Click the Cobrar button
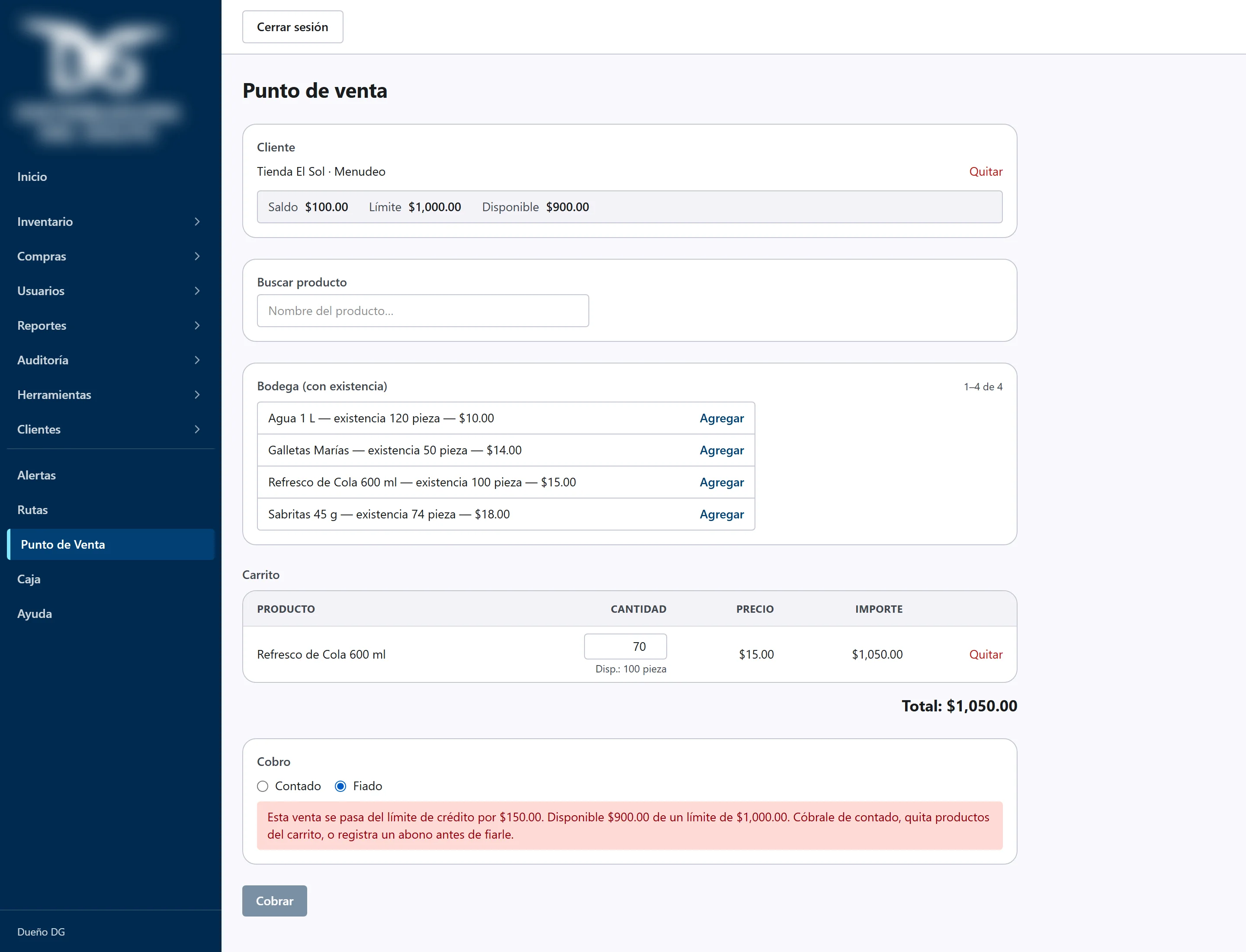The height and width of the screenshot is (952, 1246). (x=274, y=901)
